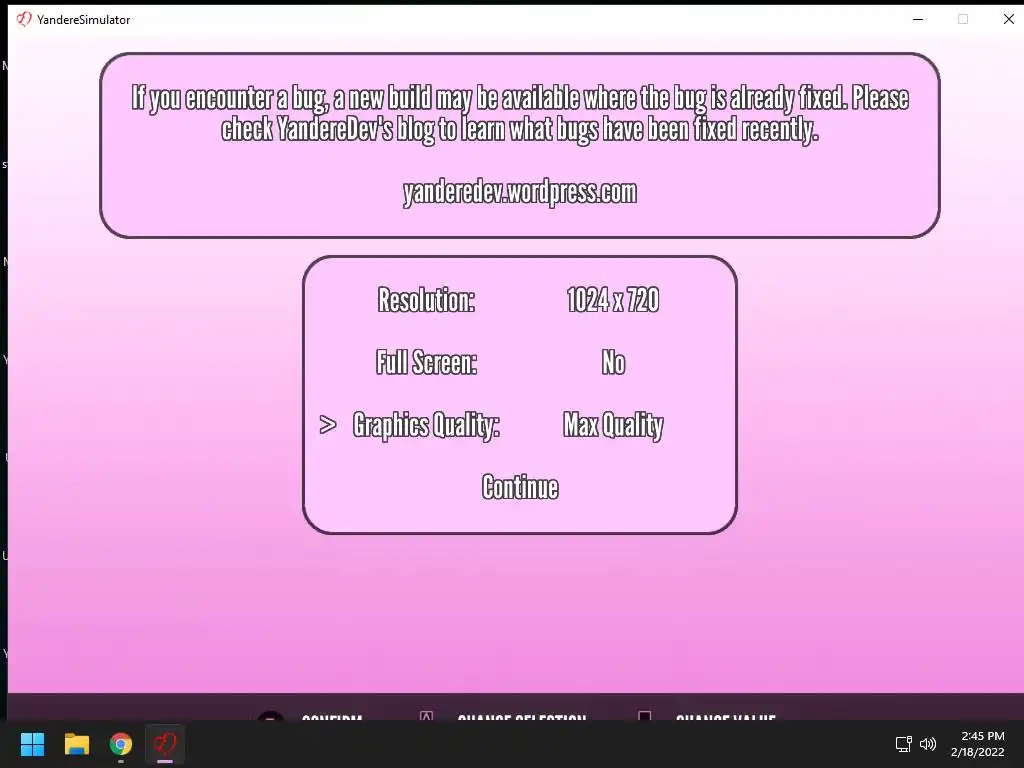Click the bug notice text paragraph
Image resolution: width=1024 pixels, height=768 pixels.
pos(520,114)
